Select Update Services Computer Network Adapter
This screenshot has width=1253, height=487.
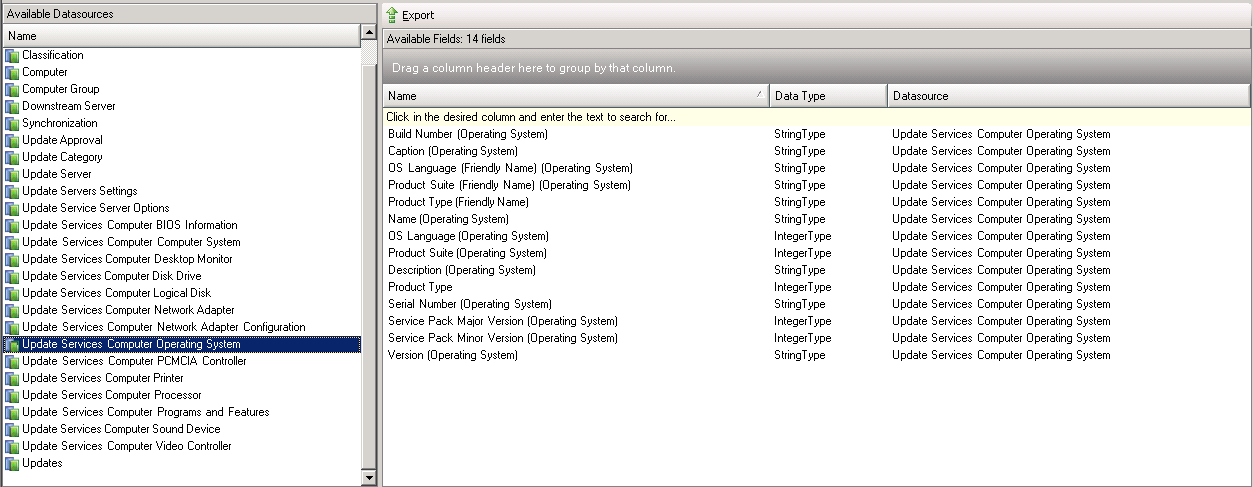pos(128,311)
